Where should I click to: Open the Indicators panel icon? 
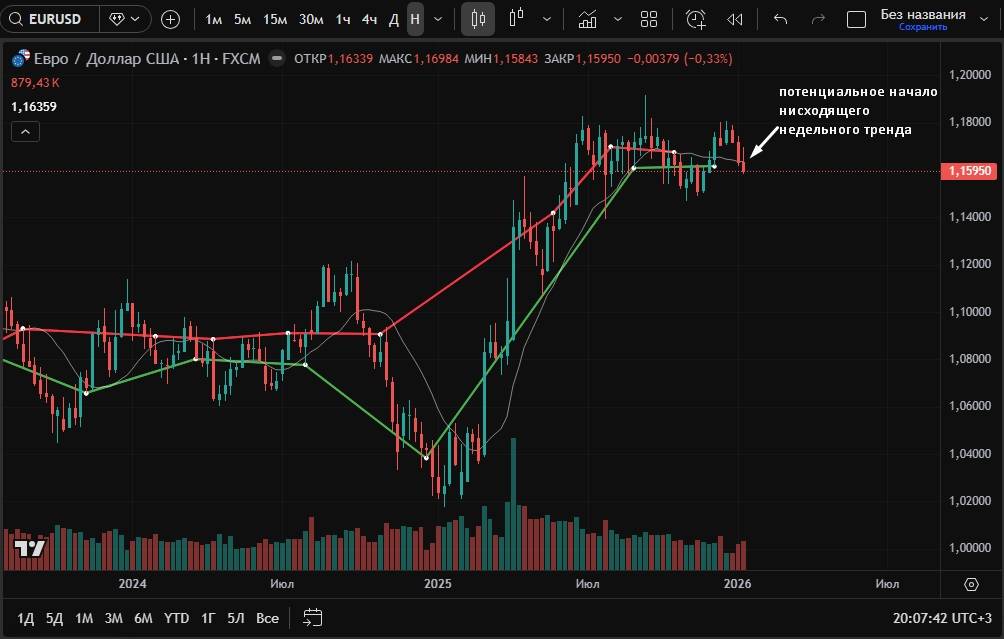tap(587, 19)
